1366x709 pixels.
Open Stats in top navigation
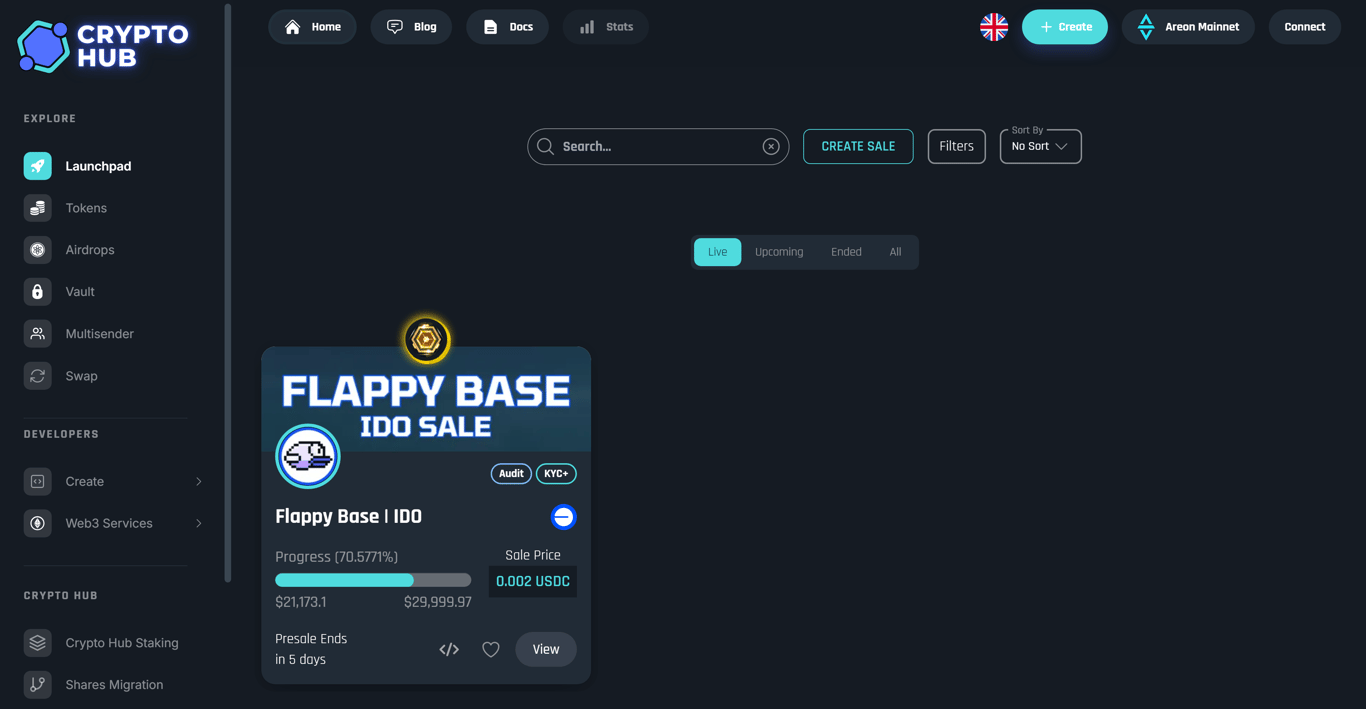point(605,27)
